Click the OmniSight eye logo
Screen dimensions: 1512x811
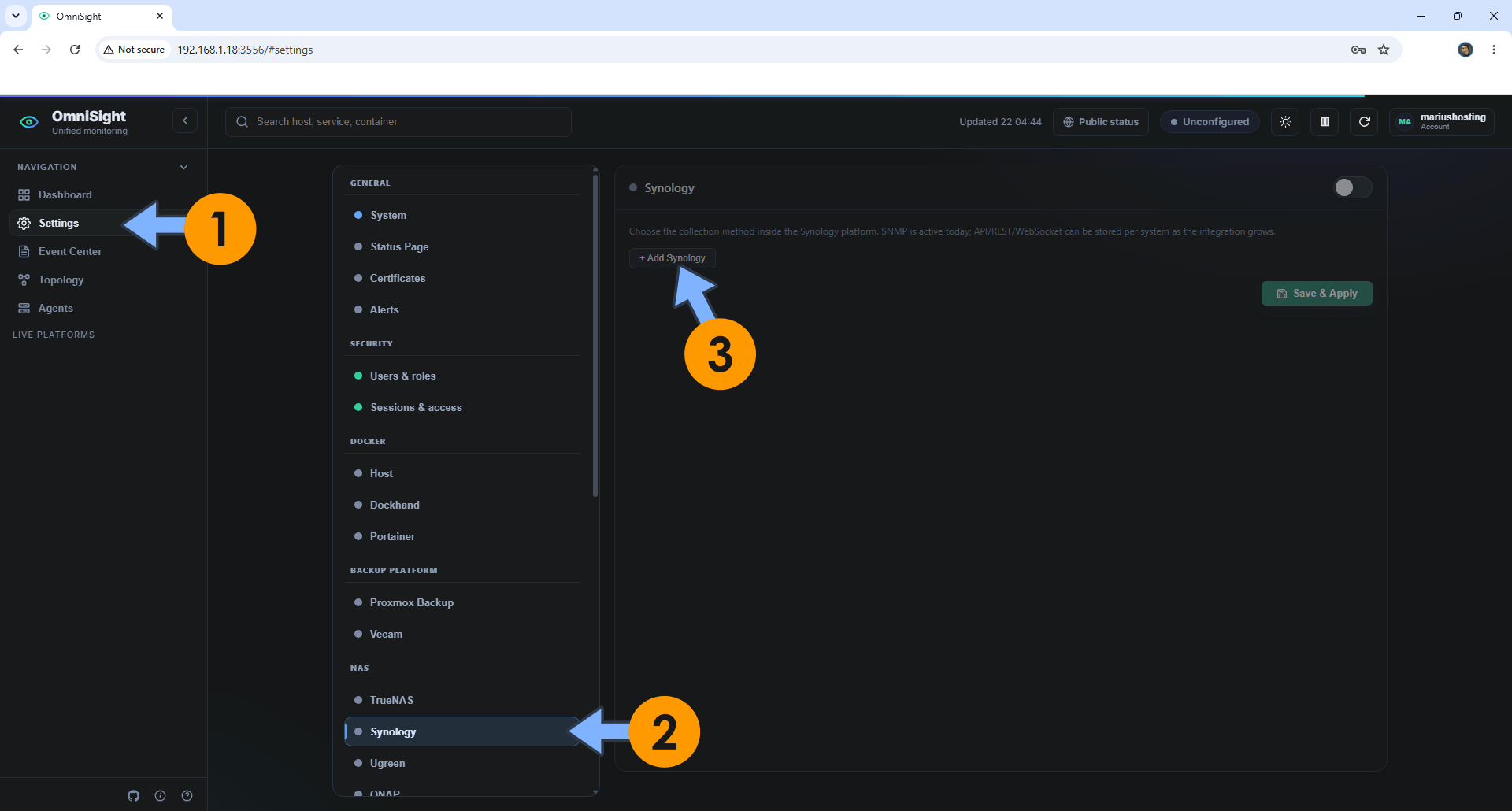[x=29, y=122]
